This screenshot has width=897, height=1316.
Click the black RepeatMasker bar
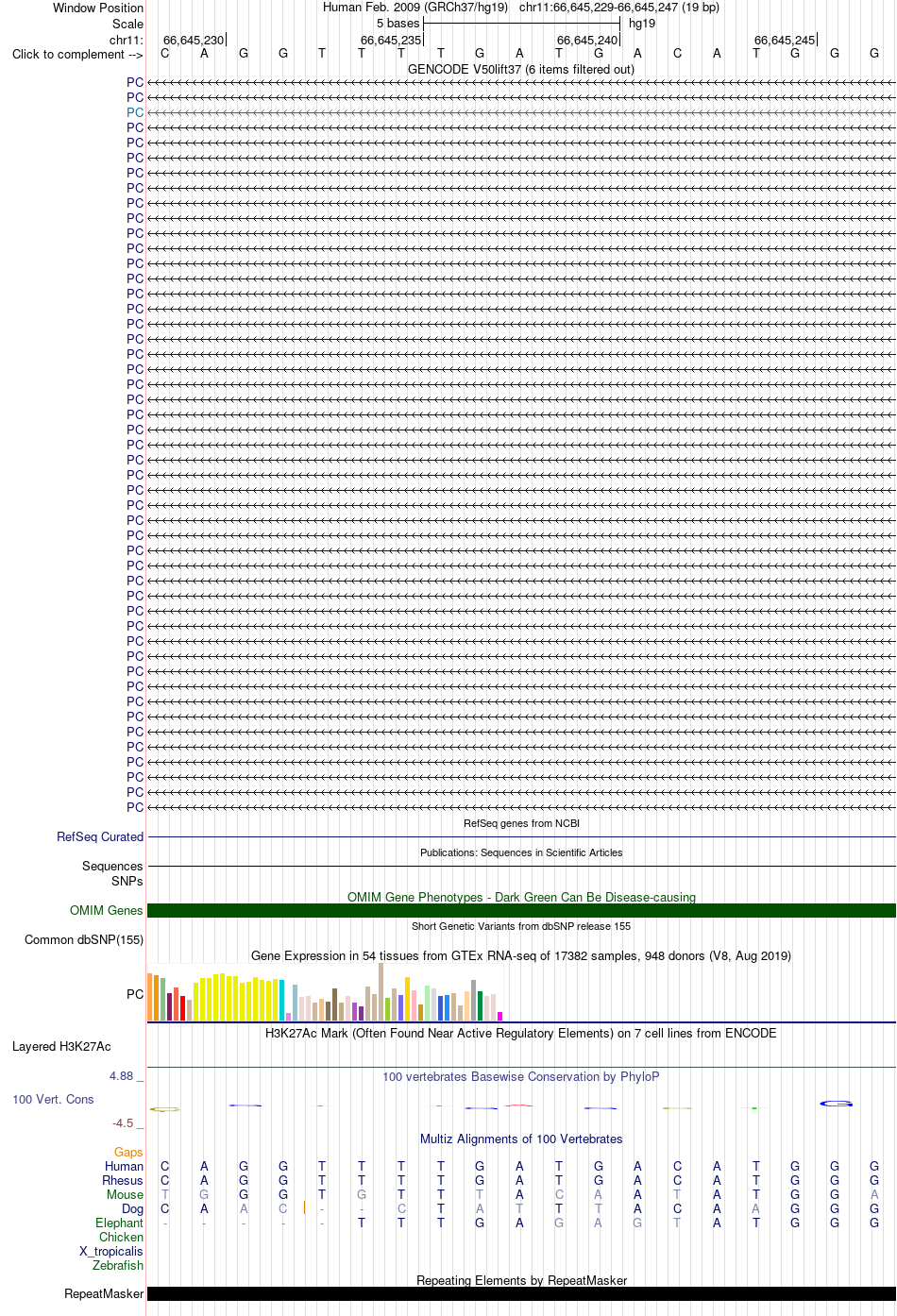tap(521, 1293)
